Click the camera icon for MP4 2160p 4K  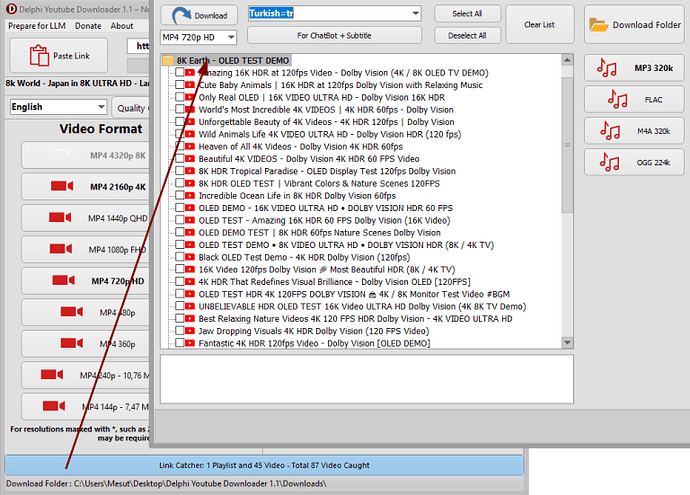[62, 186]
